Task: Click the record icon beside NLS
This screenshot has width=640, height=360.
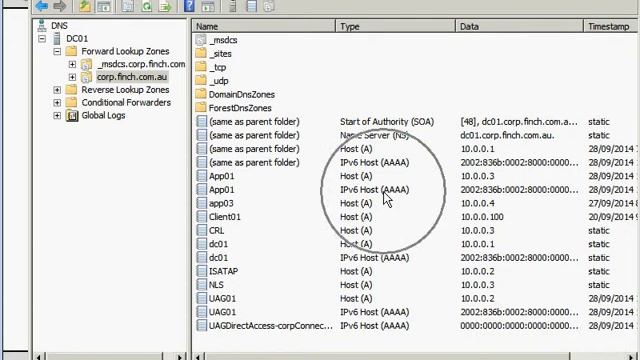Action: click(x=201, y=284)
